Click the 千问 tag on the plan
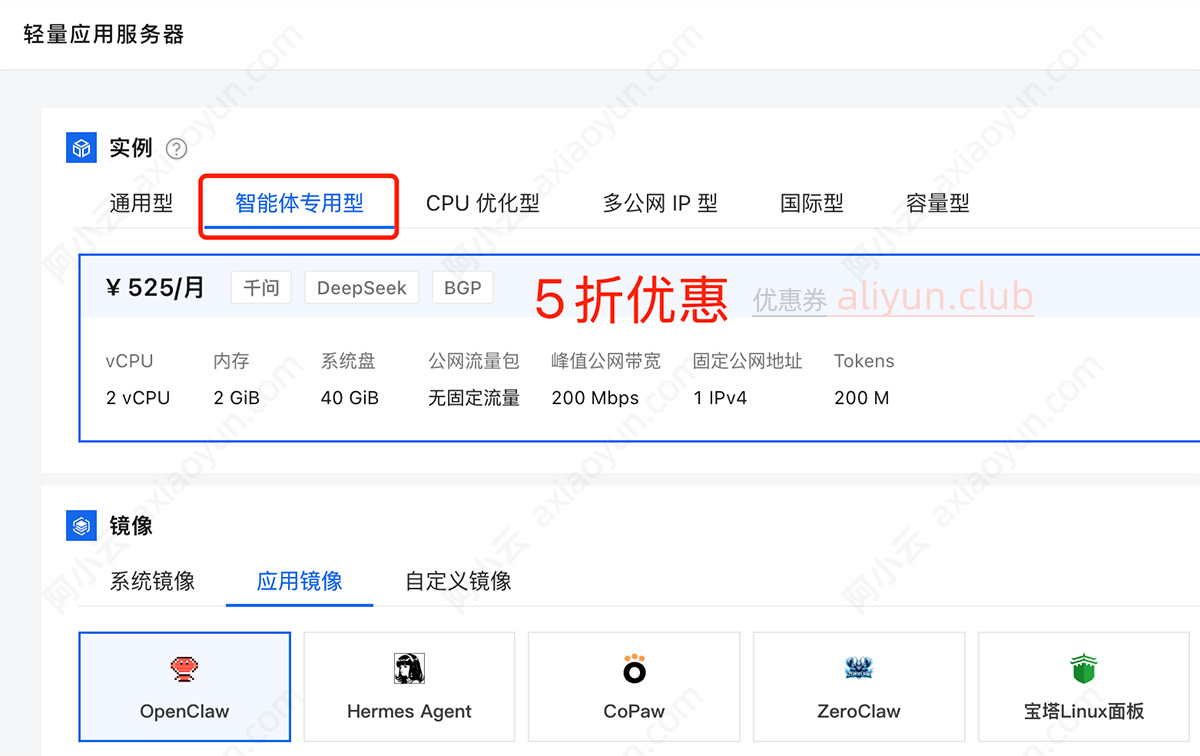The height and width of the screenshot is (756, 1200). click(261, 288)
